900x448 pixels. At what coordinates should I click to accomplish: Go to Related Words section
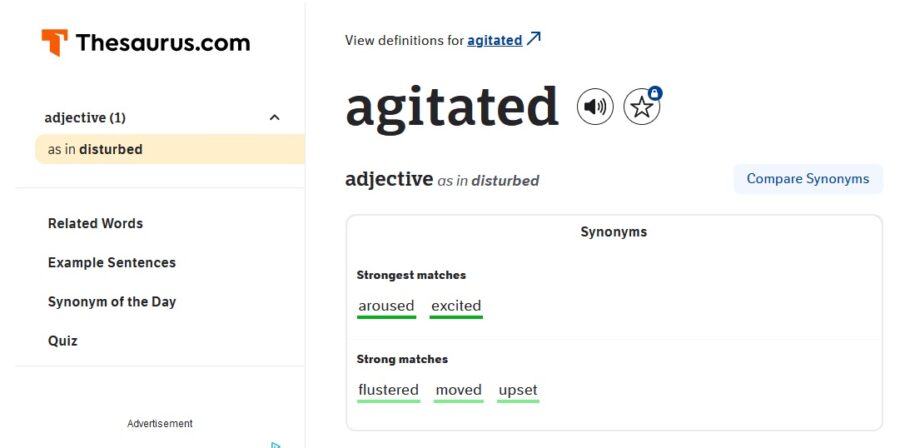pos(95,223)
